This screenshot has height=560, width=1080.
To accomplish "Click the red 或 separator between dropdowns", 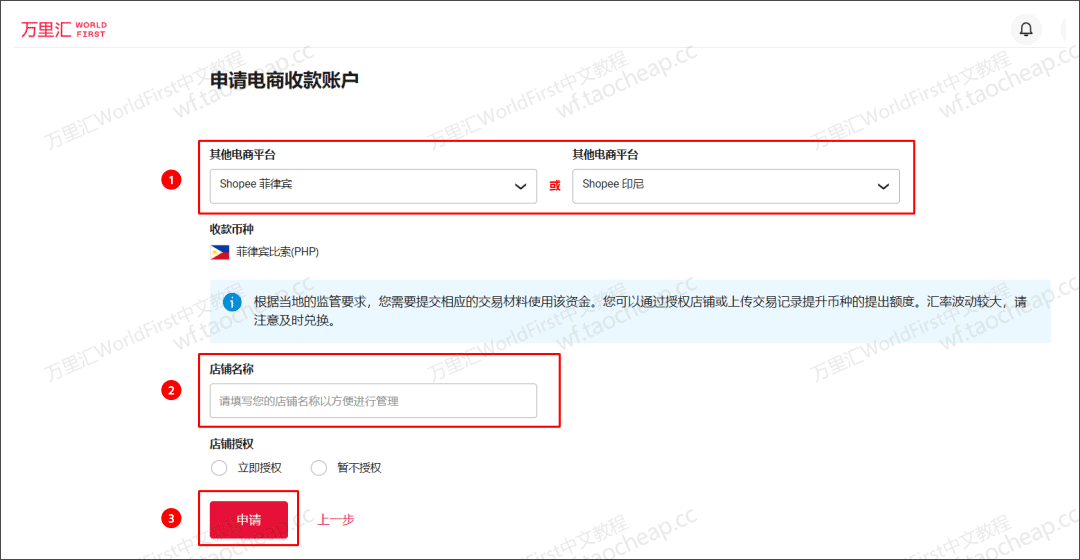I will tap(554, 186).
